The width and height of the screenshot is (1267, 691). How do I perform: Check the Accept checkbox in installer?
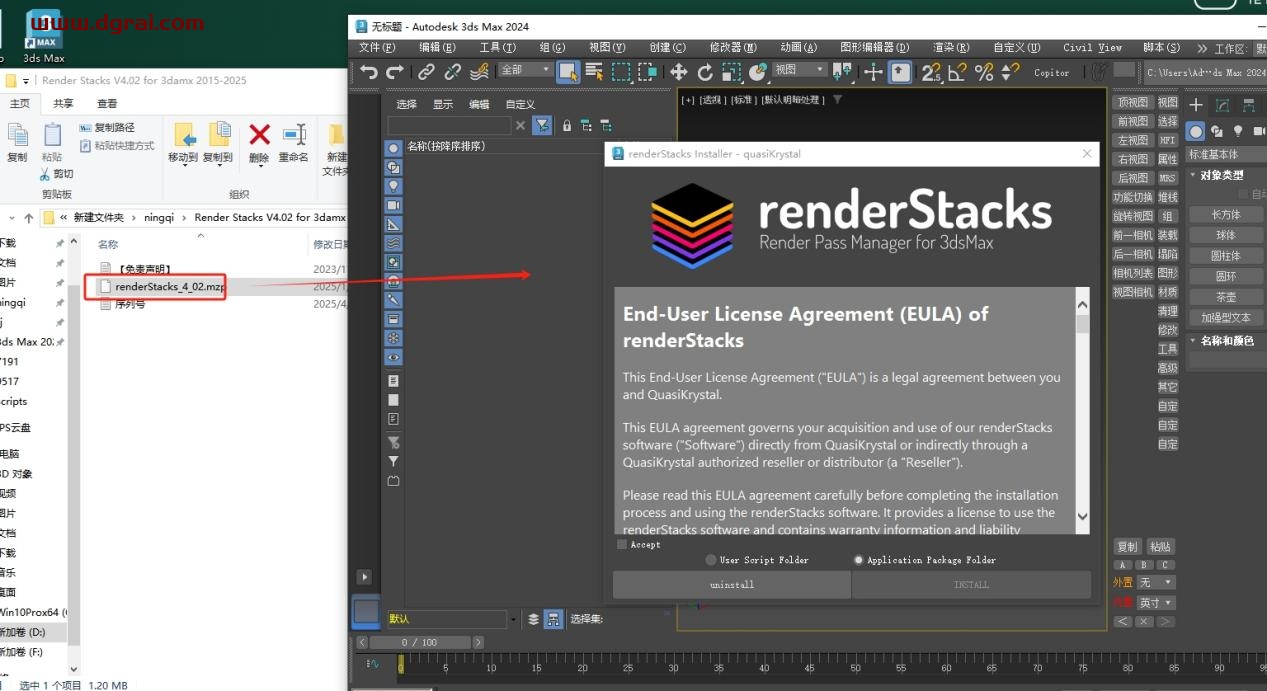tap(622, 545)
